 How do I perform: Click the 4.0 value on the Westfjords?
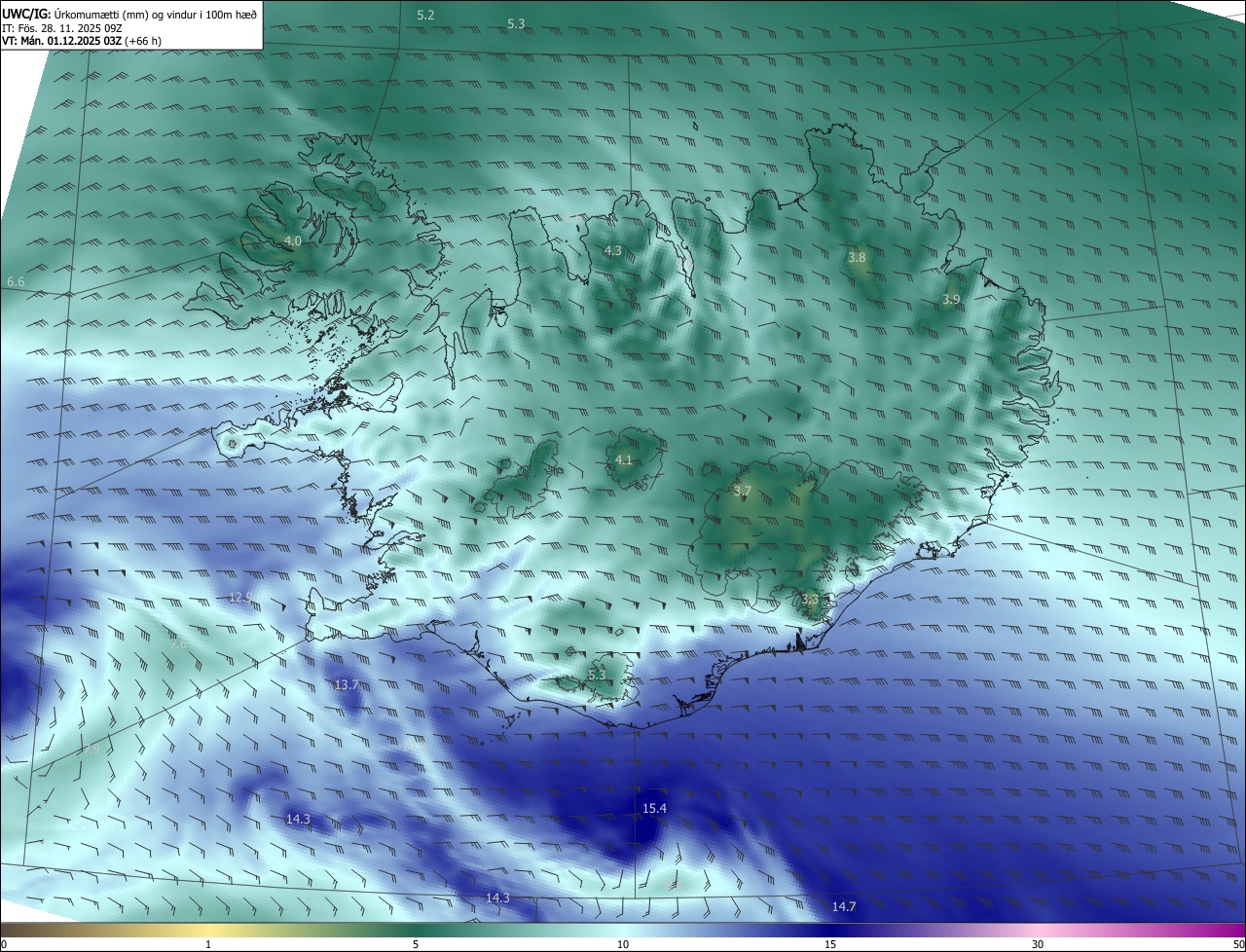(x=292, y=239)
